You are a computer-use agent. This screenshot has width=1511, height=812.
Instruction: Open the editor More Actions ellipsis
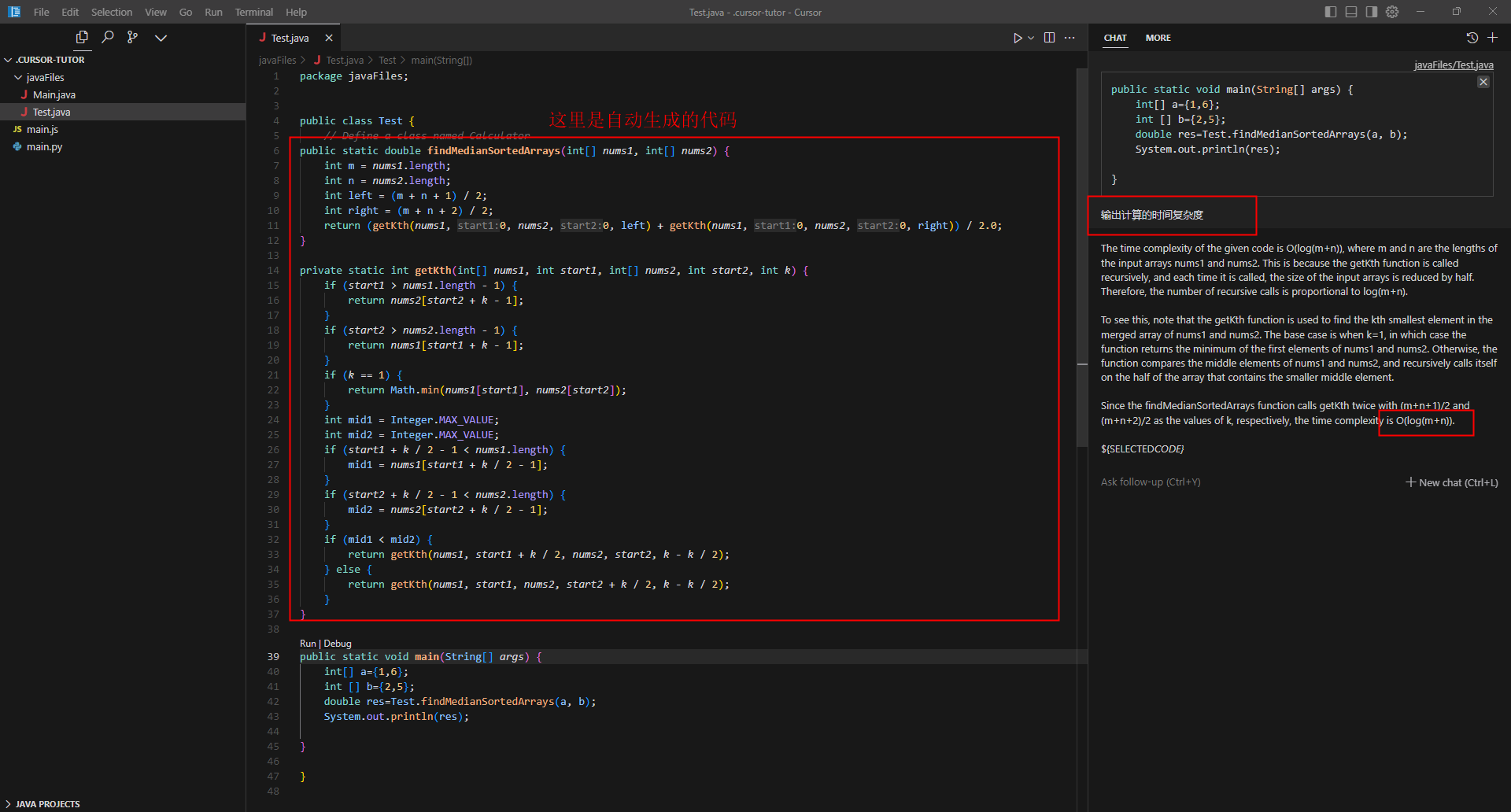point(1070,38)
